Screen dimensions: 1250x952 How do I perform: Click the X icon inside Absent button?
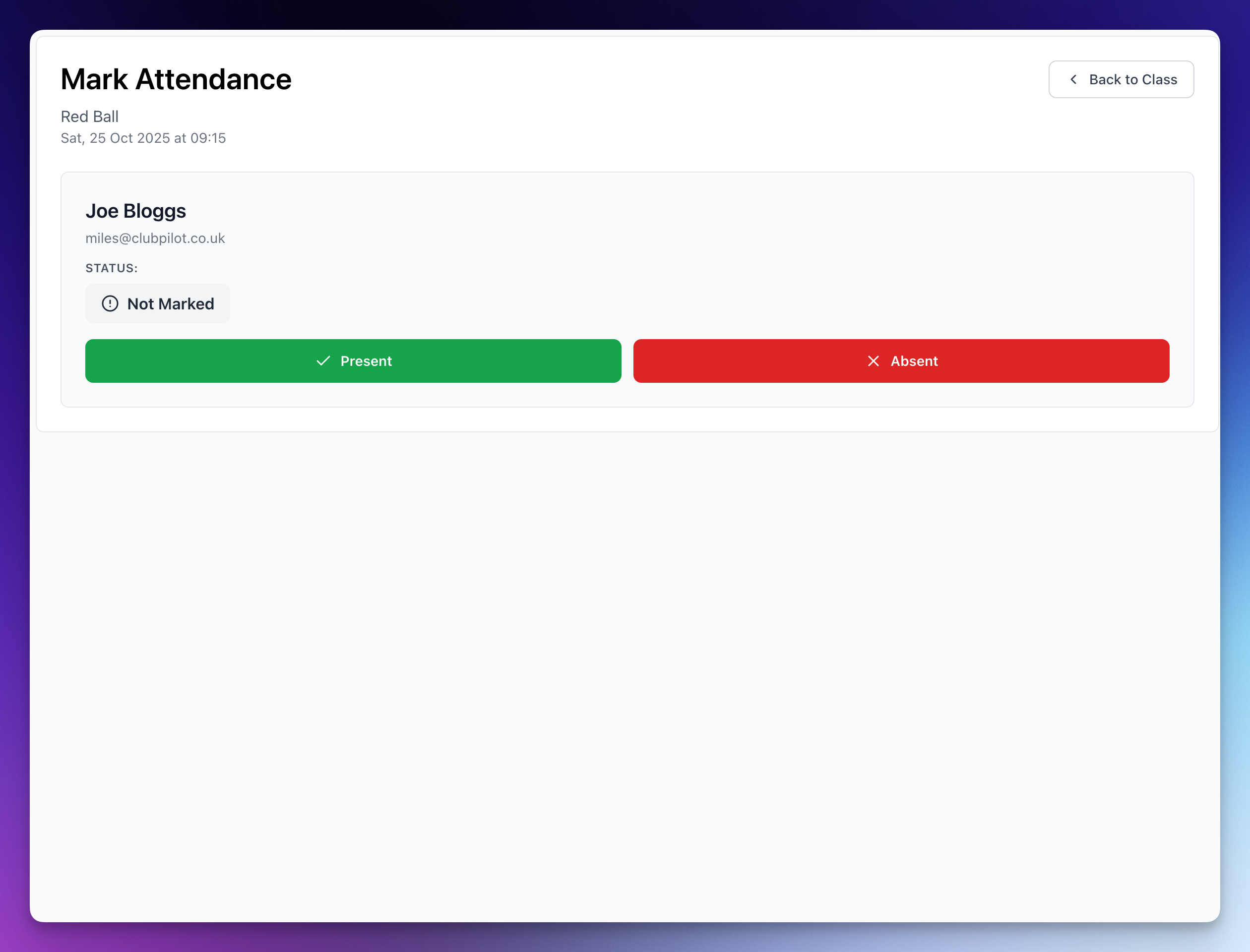pos(873,361)
